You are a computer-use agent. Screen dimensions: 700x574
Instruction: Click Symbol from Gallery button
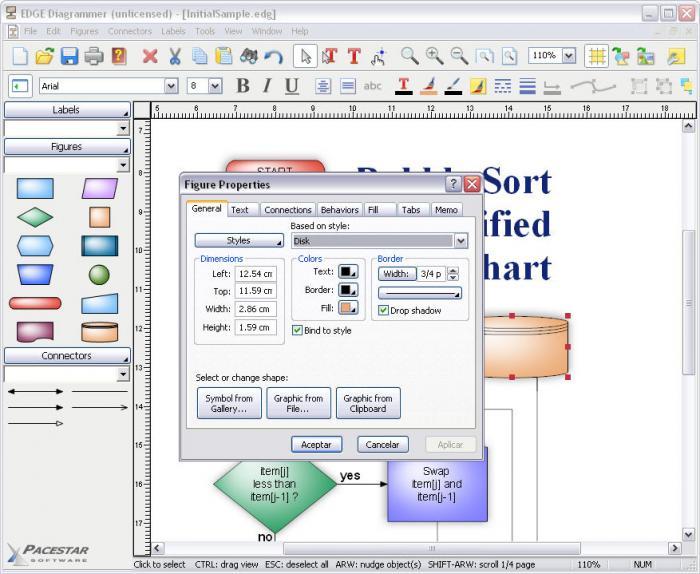pyautogui.click(x=229, y=403)
